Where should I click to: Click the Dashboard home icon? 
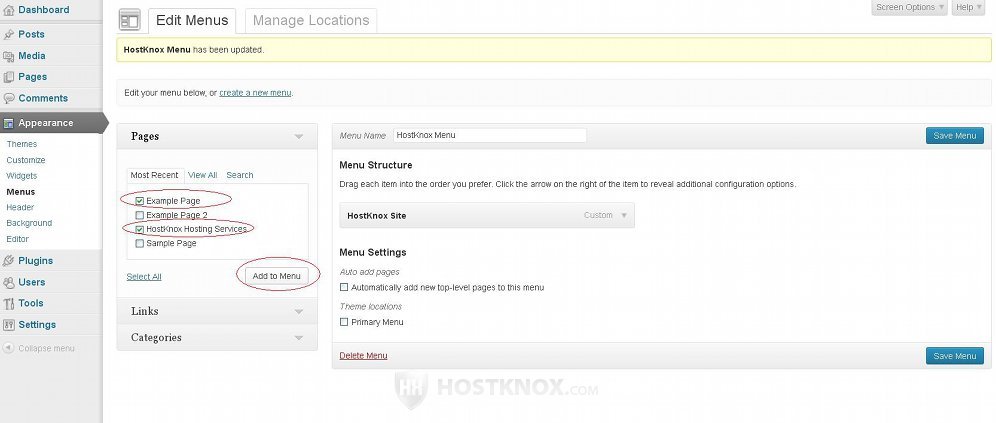click(8, 10)
